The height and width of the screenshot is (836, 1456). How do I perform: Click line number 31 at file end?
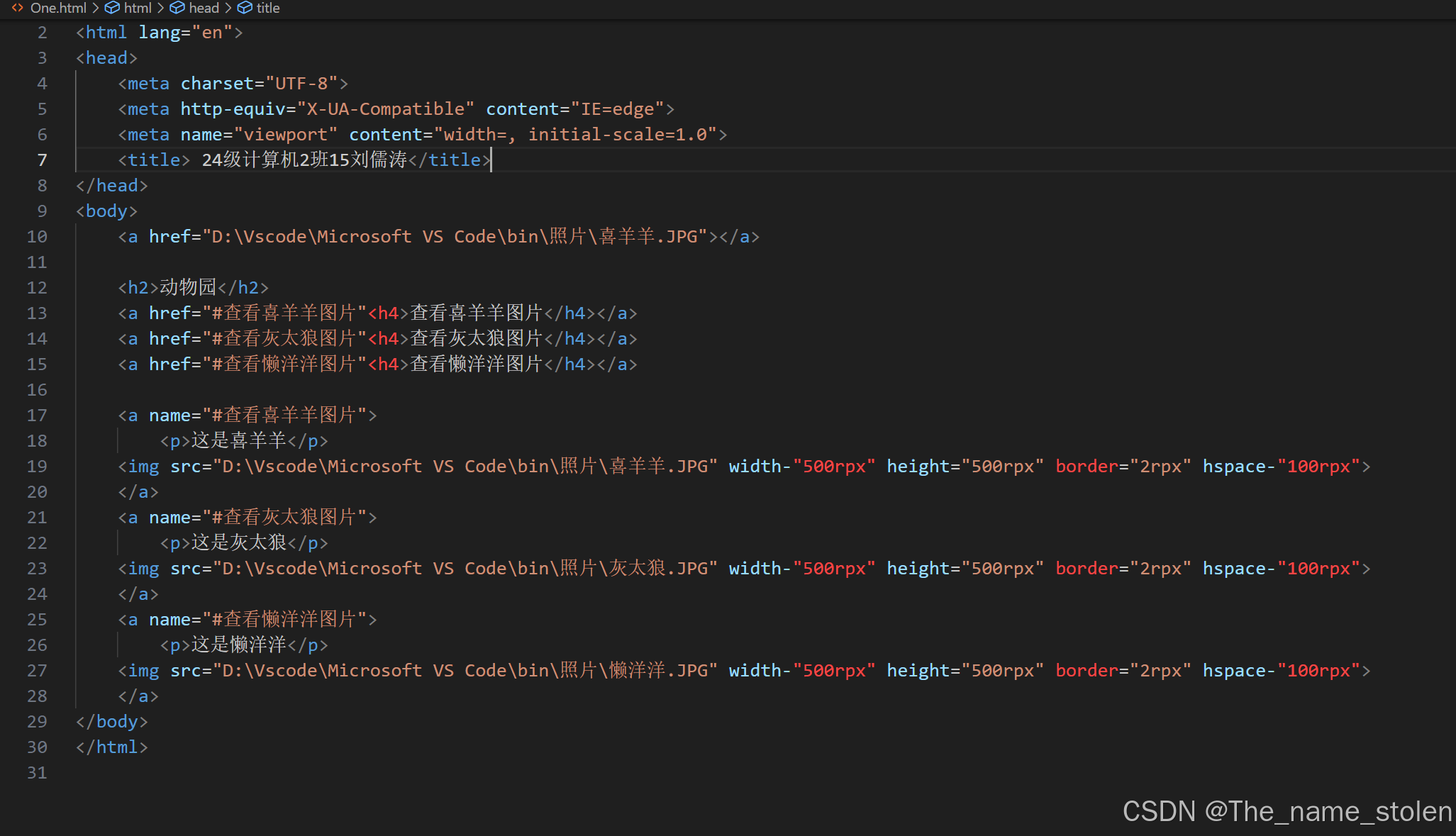(37, 773)
